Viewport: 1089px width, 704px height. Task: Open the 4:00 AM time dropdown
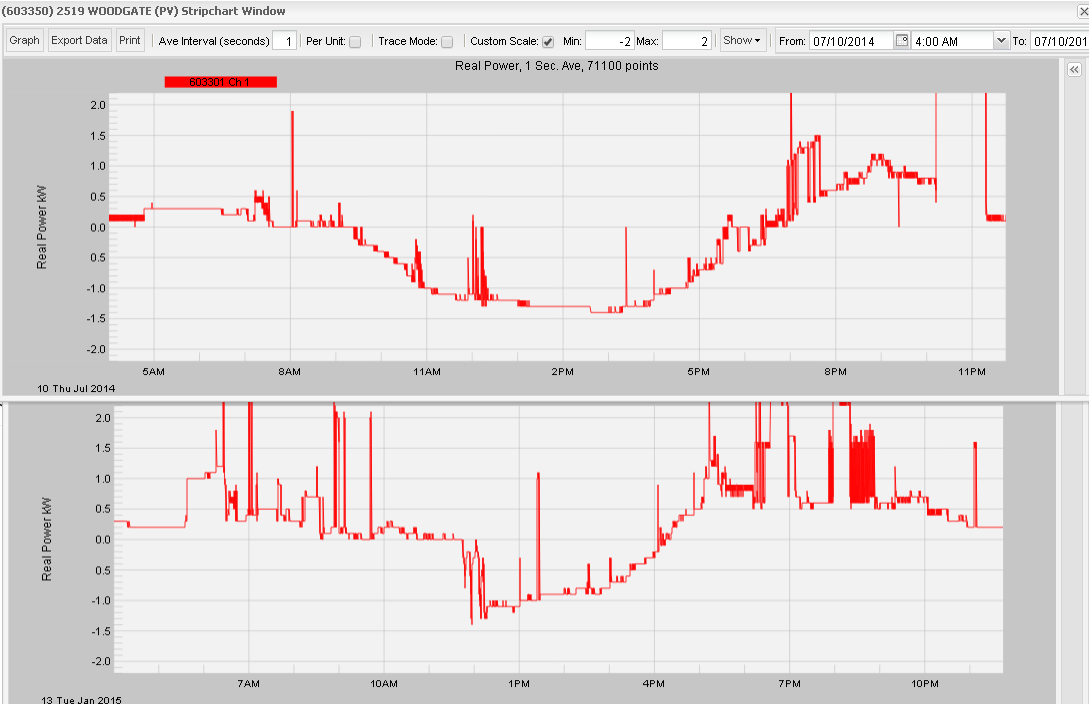click(950, 40)
